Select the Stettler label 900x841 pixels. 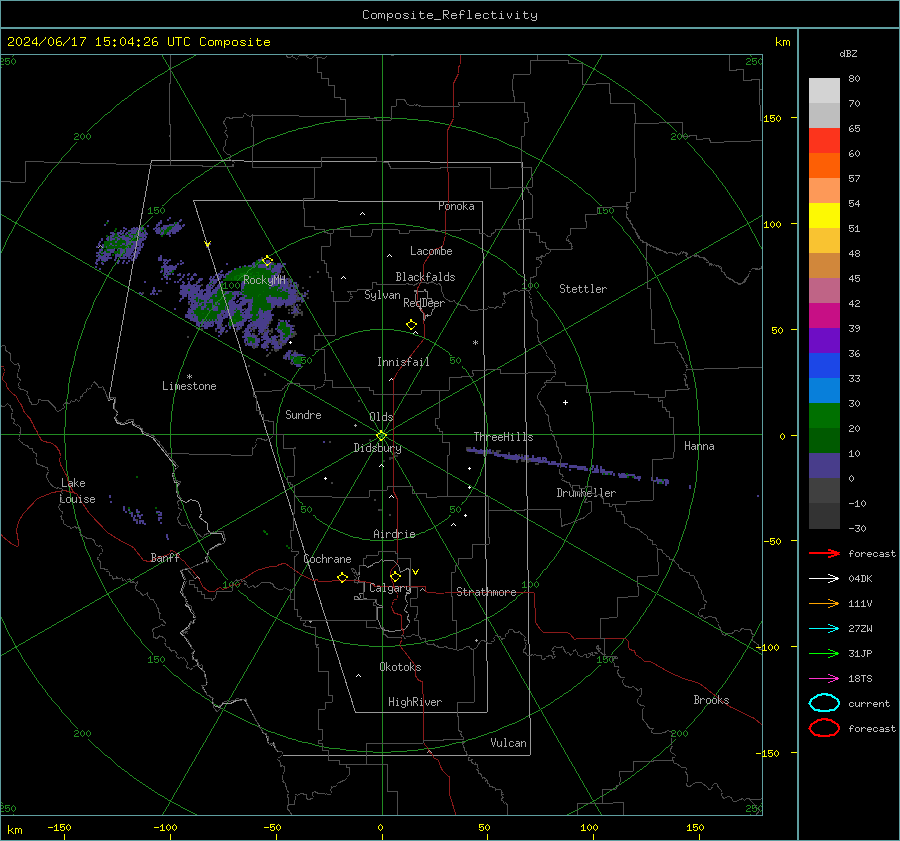click(583, 289)
